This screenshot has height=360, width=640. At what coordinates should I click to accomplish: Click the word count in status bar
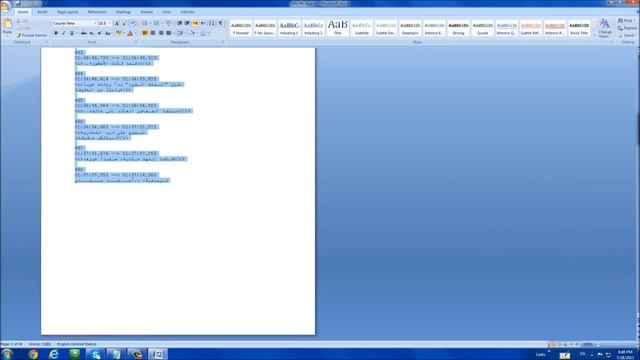tap(40, 344)
